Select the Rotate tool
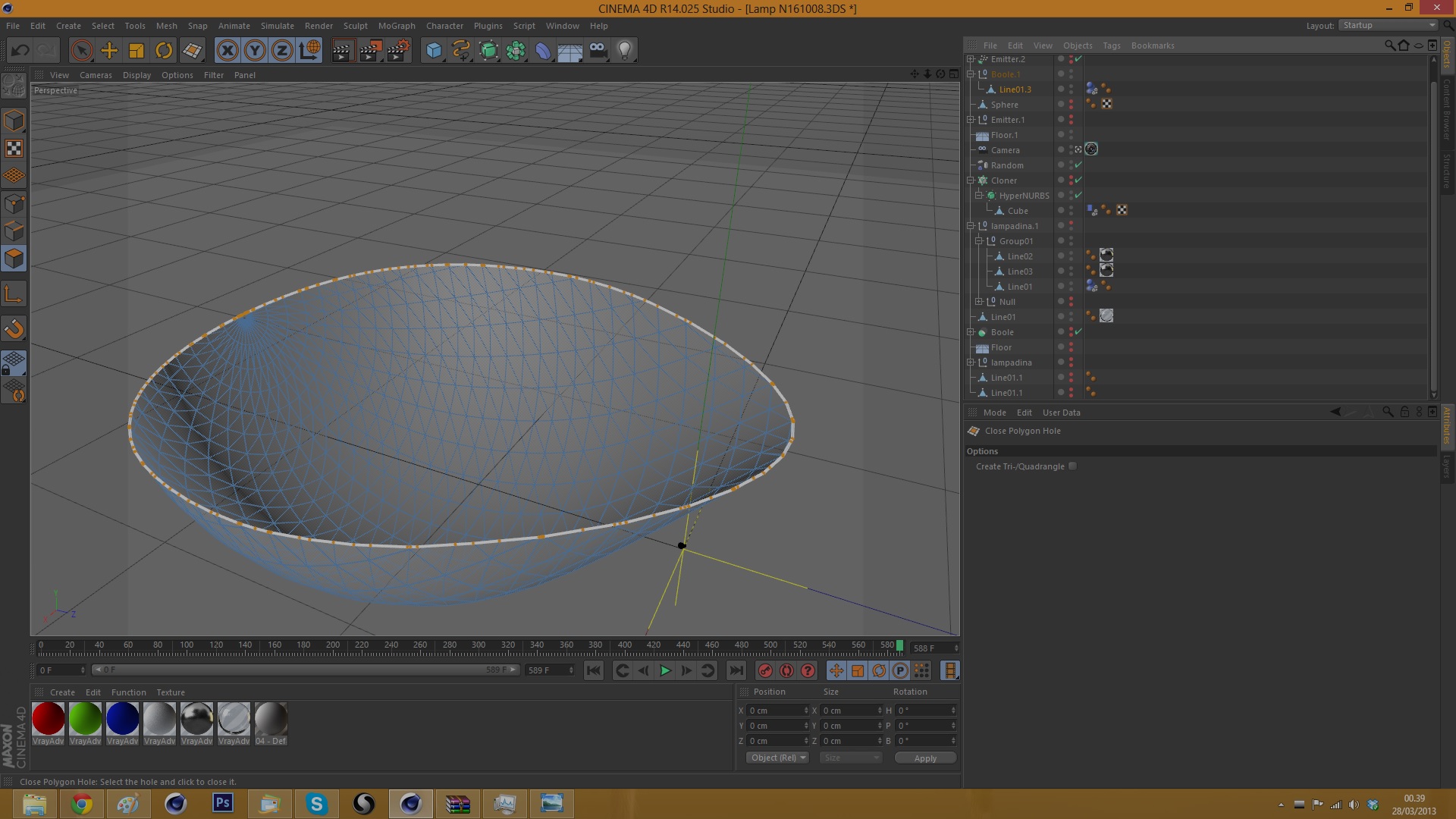This screenshot has width=1456, height=819. (164, 51)
